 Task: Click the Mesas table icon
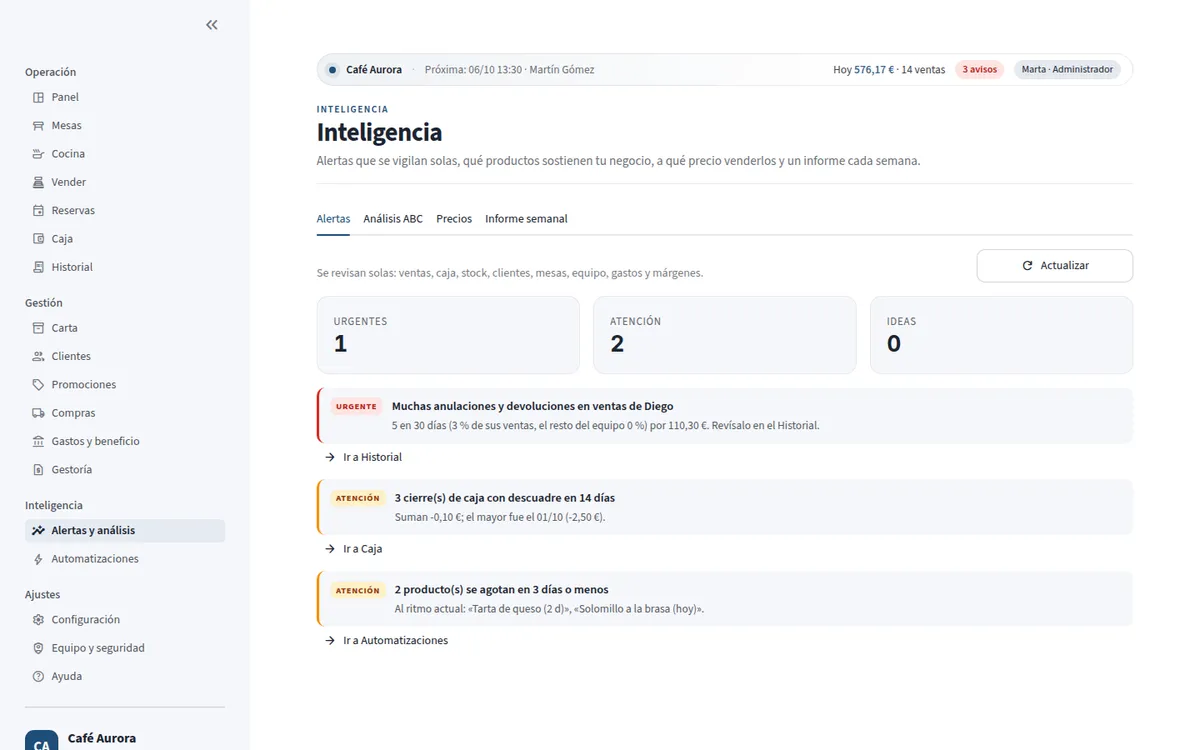[38, 126]
